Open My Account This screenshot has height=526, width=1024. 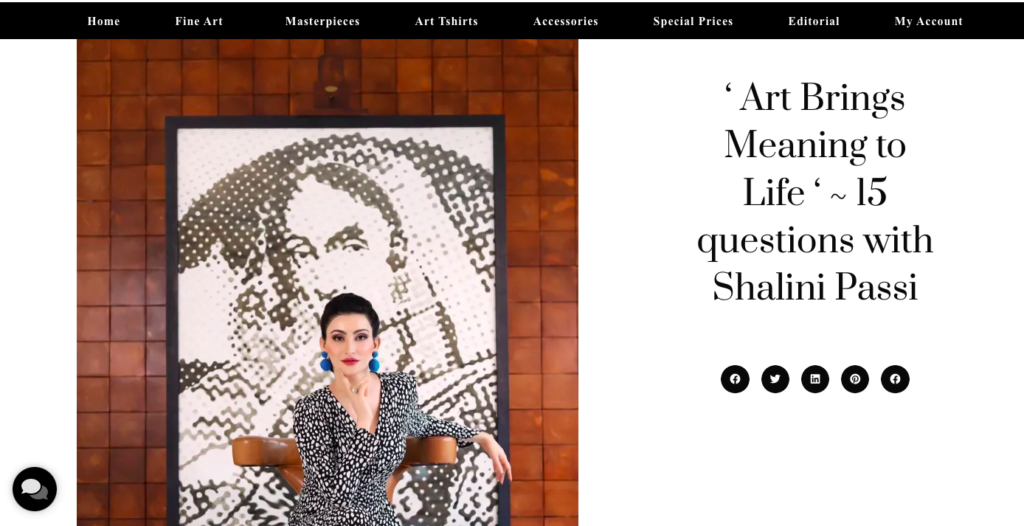[928, 21]
